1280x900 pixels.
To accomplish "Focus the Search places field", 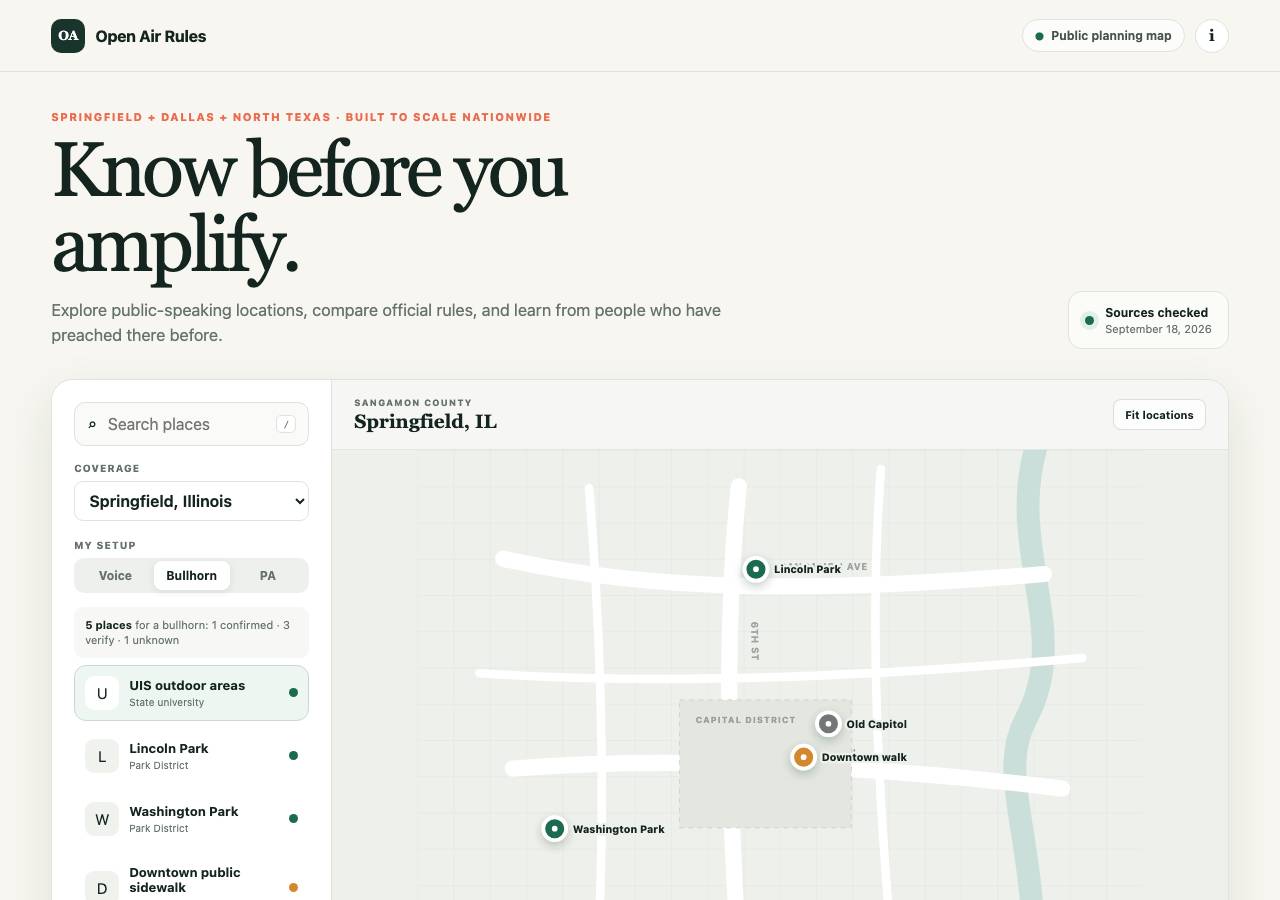I will pyautogui.click(x=191, y=424).
